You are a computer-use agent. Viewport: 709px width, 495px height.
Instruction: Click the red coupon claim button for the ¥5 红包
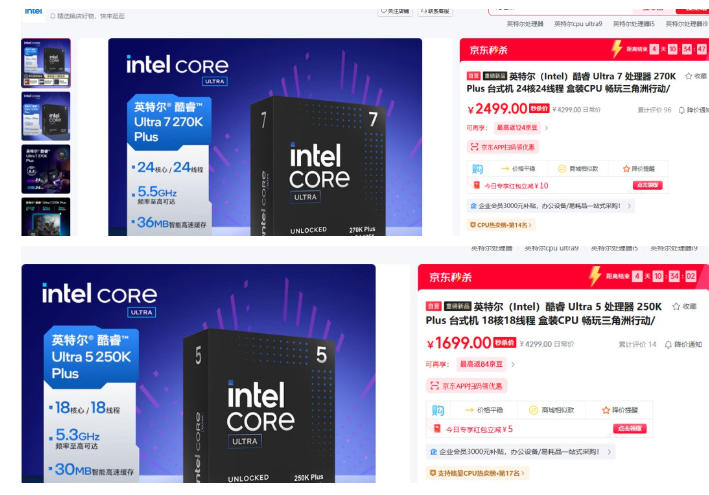(x=630, y=428)
